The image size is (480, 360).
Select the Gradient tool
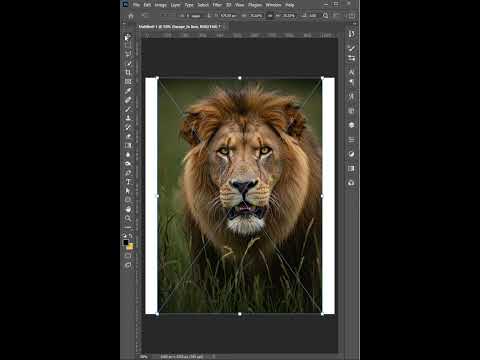128,145
